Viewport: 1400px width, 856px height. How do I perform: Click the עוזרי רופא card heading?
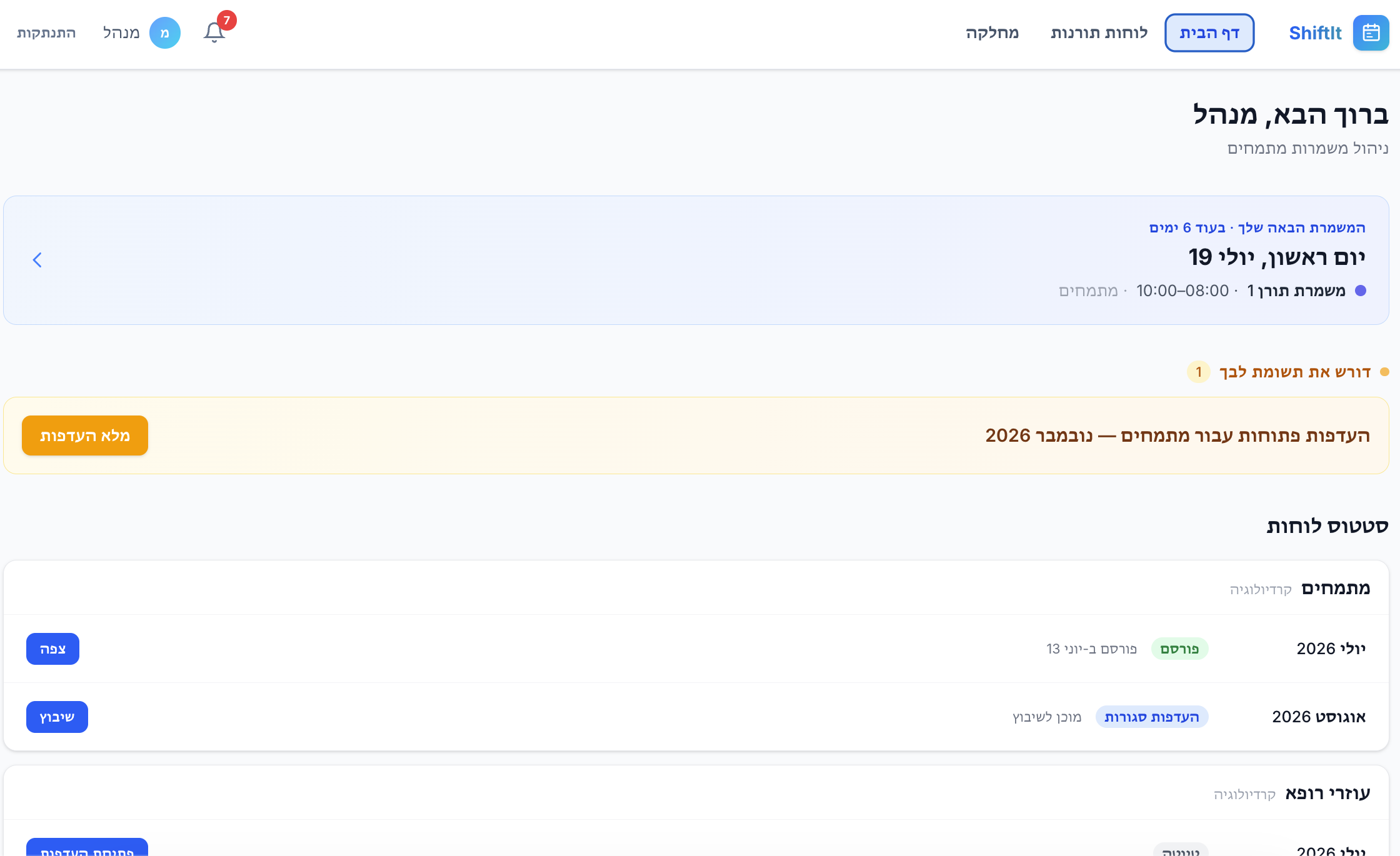(1327, 794)
